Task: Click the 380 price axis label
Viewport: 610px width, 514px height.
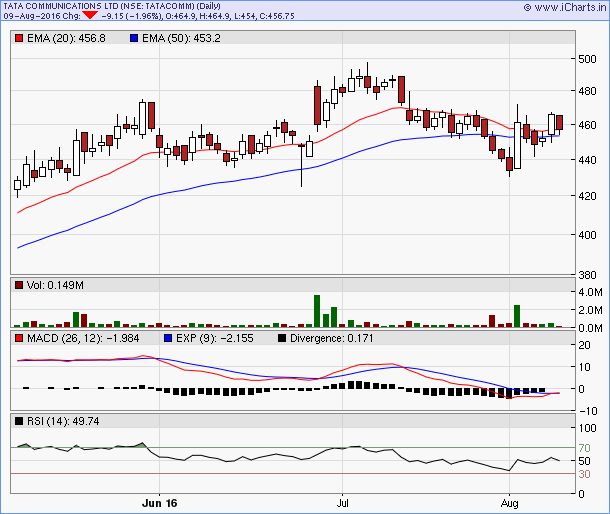Action: pyautogui.click(x=587, y=275)
